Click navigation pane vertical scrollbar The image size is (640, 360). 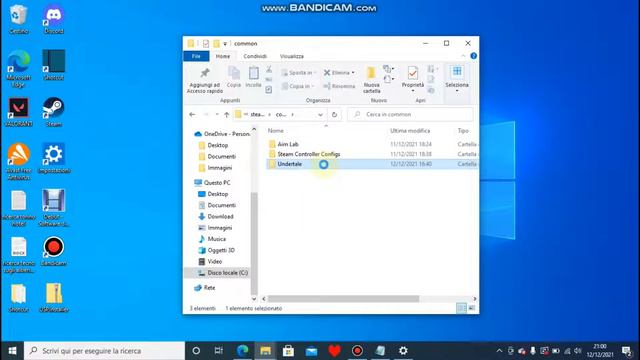pos(254,243)
